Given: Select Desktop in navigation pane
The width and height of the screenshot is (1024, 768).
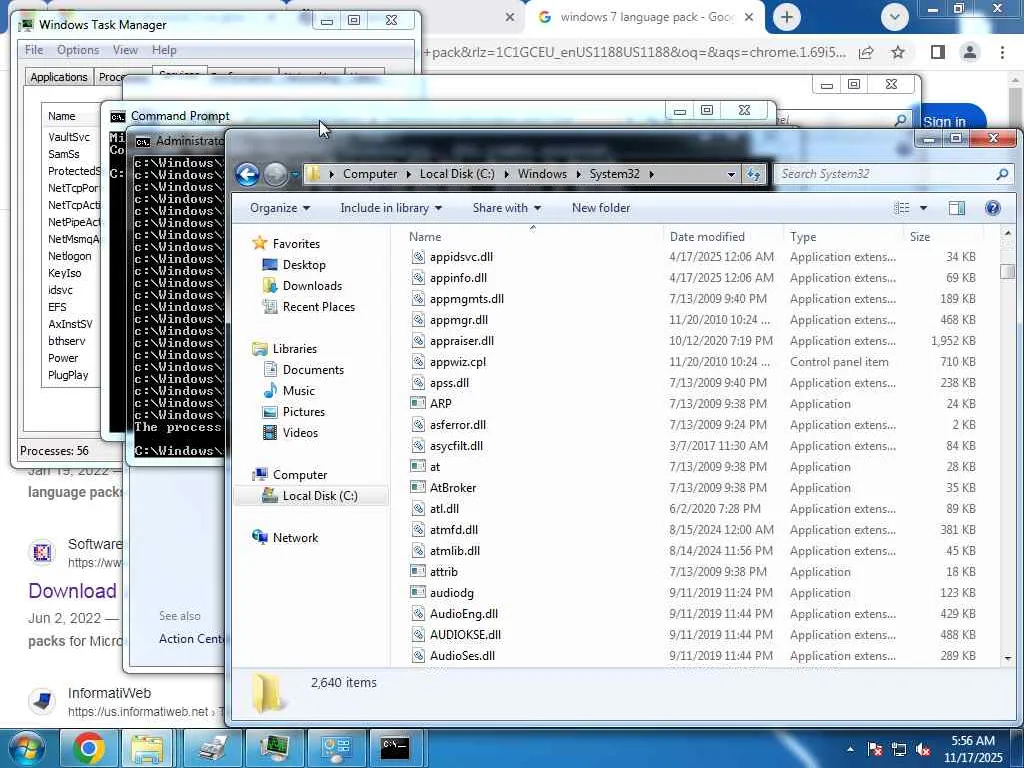Looking at the screenshot, I should [x=304, y=264].
